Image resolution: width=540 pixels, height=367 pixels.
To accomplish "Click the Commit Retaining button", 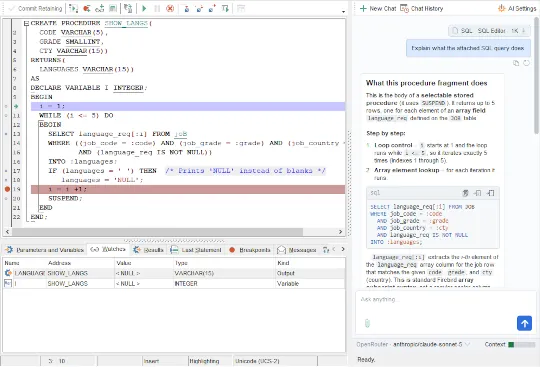I will 35,9.
